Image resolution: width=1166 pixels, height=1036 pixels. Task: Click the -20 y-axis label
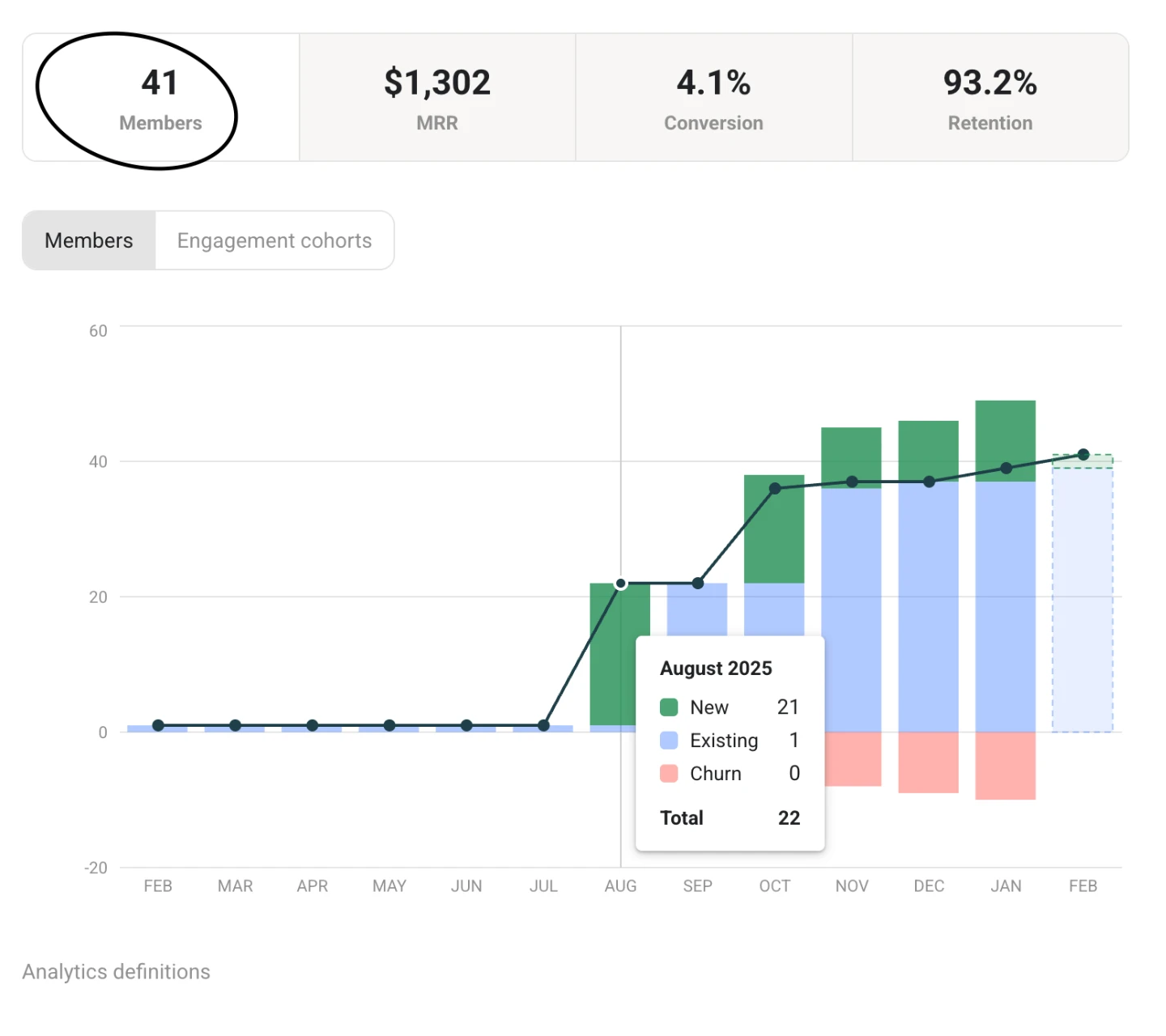click(x=96, y=868)
